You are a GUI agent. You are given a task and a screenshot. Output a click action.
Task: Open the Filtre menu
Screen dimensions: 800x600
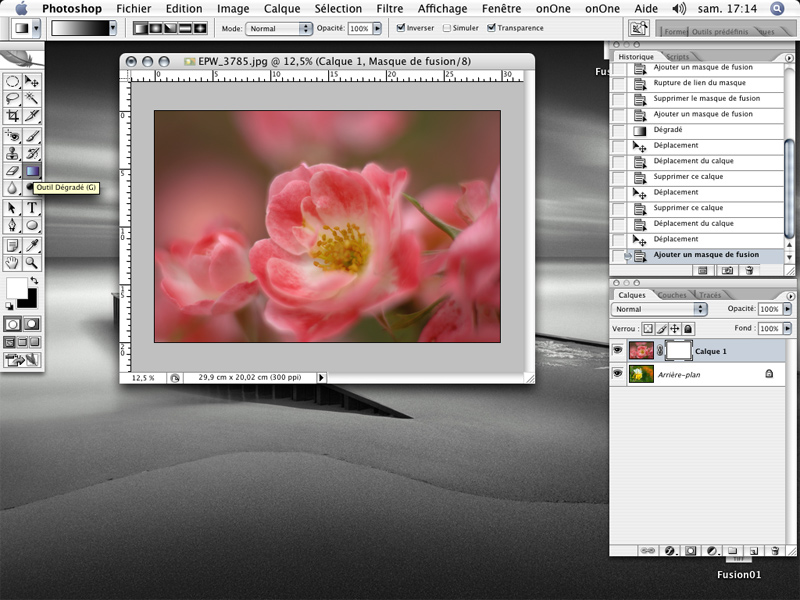[x=390, y=9]
